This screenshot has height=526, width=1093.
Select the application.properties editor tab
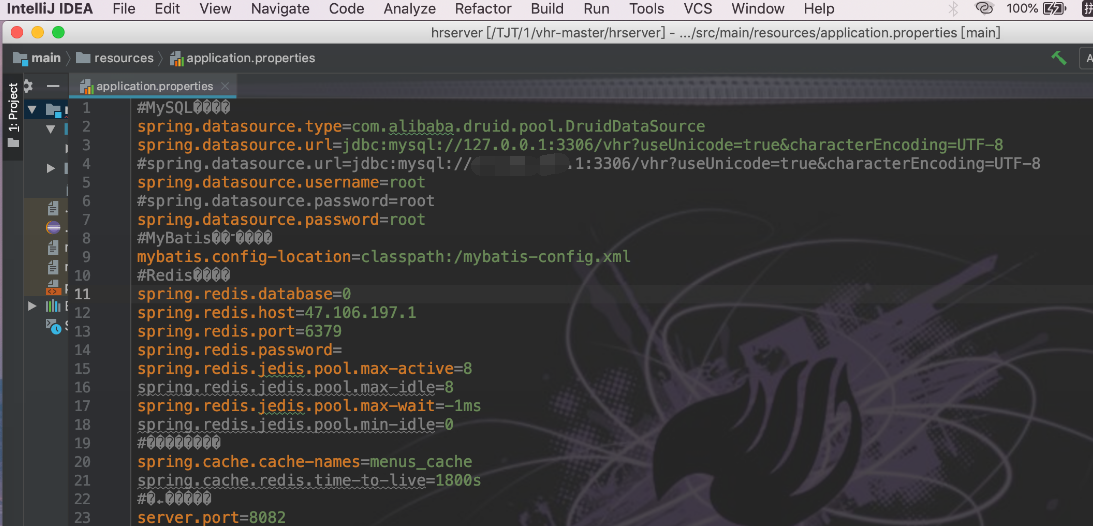point(154,86)
